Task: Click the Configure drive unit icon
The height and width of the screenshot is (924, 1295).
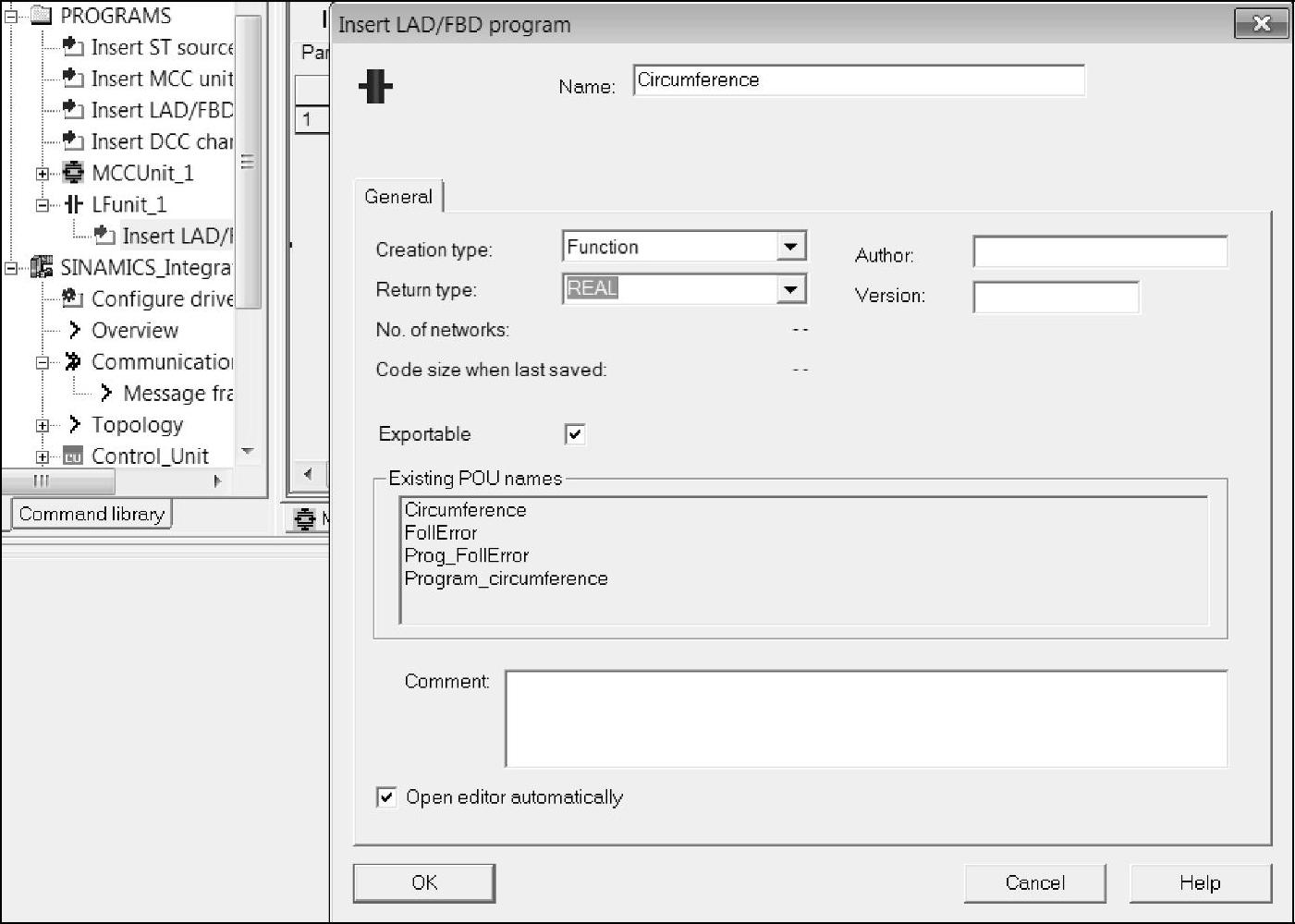Action: coord(73,298)
